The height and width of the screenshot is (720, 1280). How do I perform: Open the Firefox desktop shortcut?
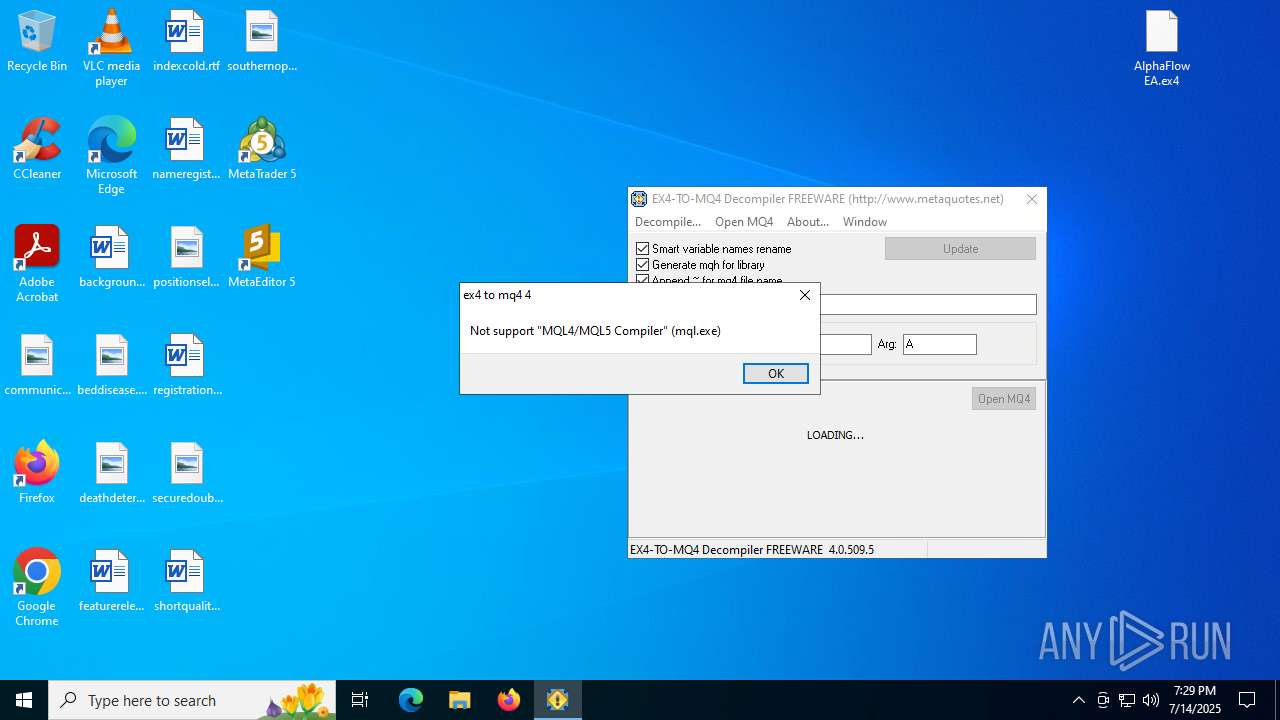tap(37, 474)
